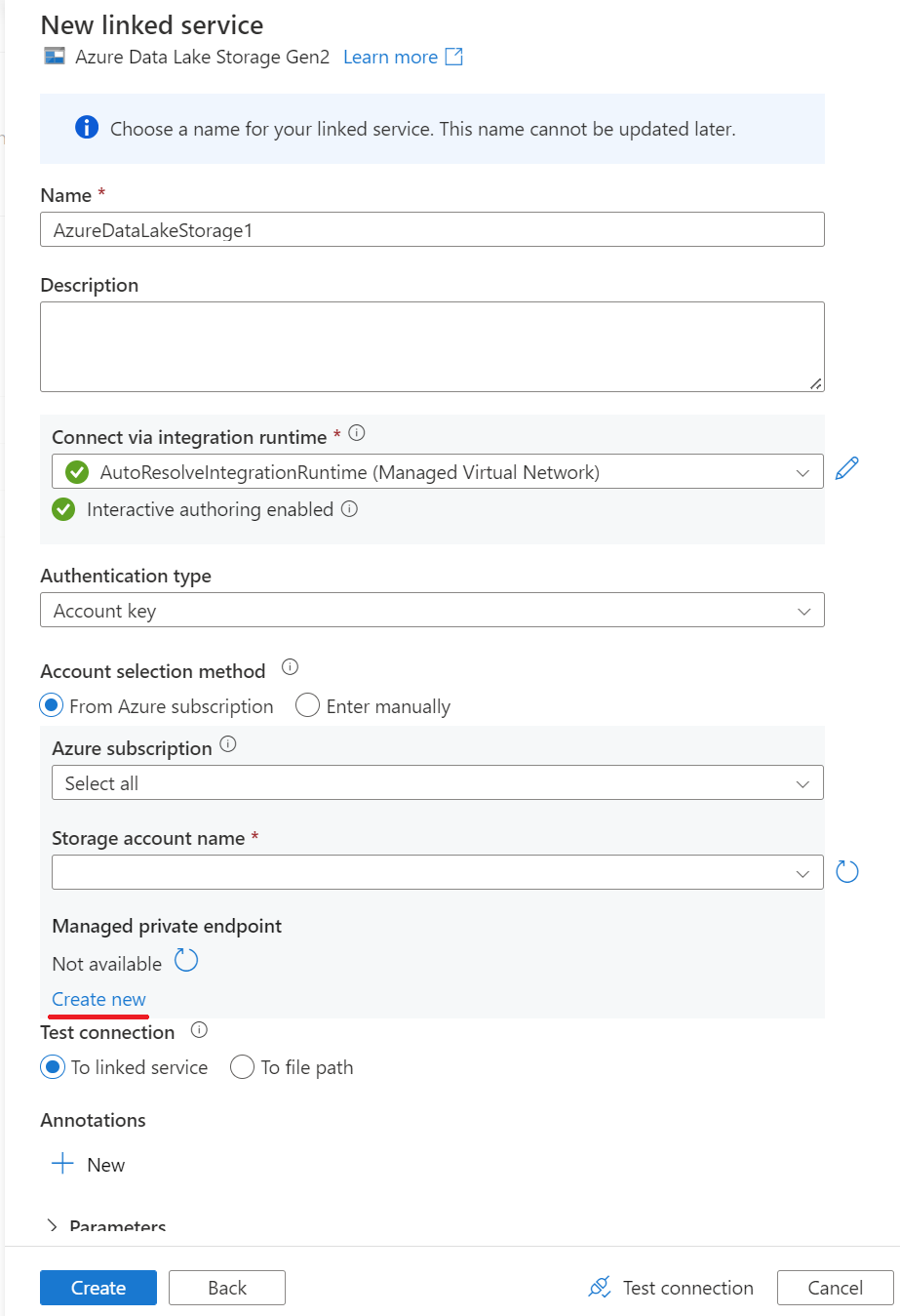Viewport: 900px width, 1316px height.
Task: Click the plus icon to add an annotation
Action: [x=62, y=1163]
